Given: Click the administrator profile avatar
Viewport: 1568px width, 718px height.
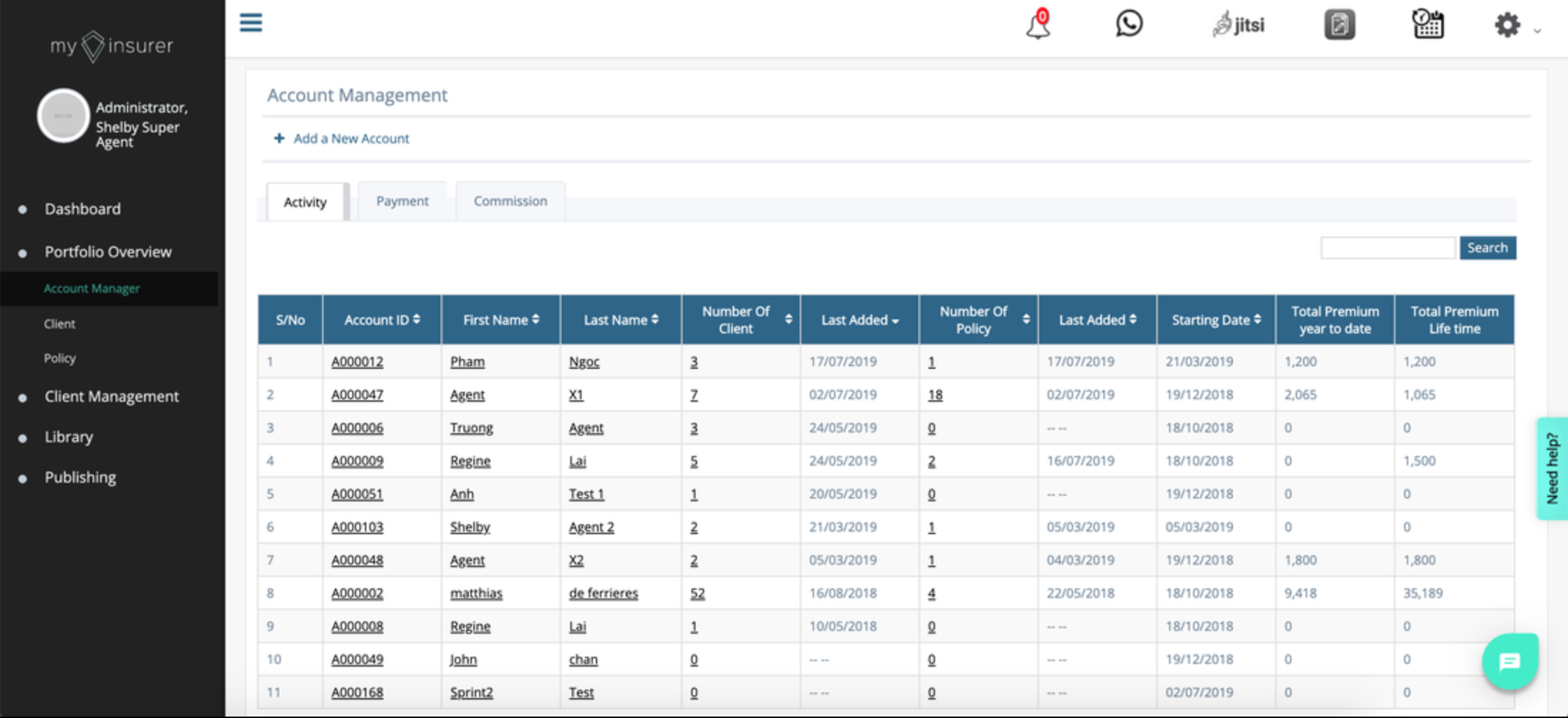Looking at the screenshot, I should (63, 115).
